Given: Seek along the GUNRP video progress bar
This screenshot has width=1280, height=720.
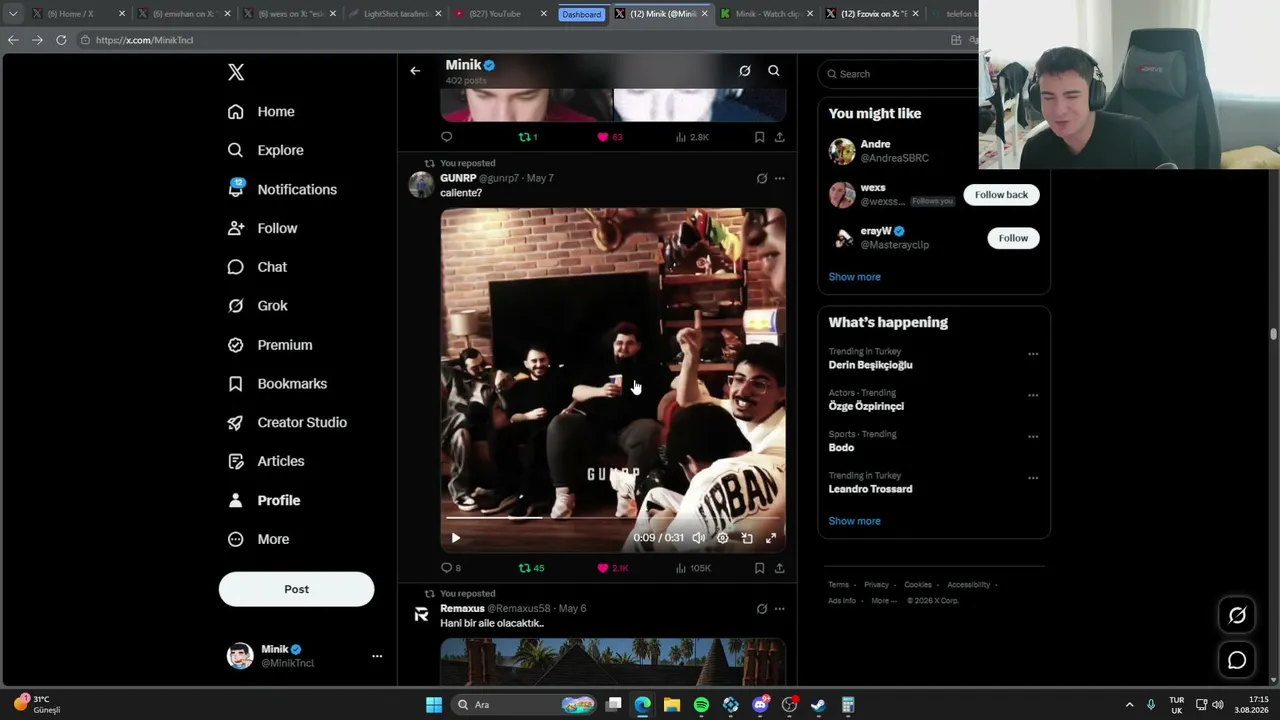Looking at the screenshot, I should click(x=613, y=518).
